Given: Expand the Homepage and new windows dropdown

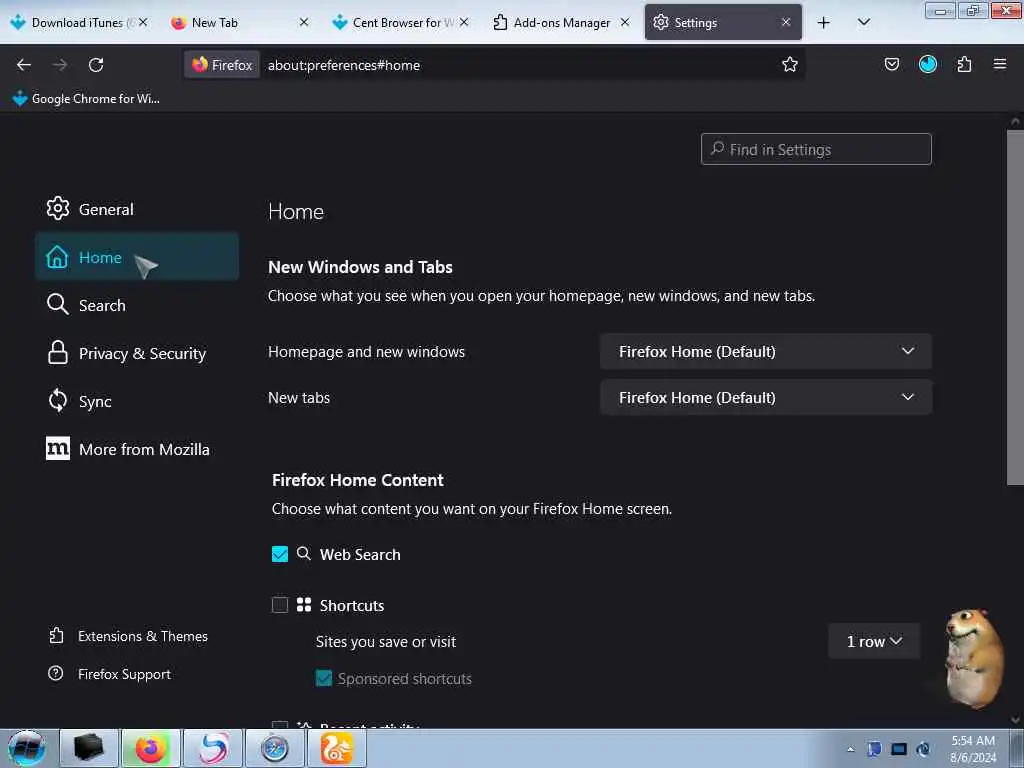Looking at the screenshot, I should click(x=765, y=351).
